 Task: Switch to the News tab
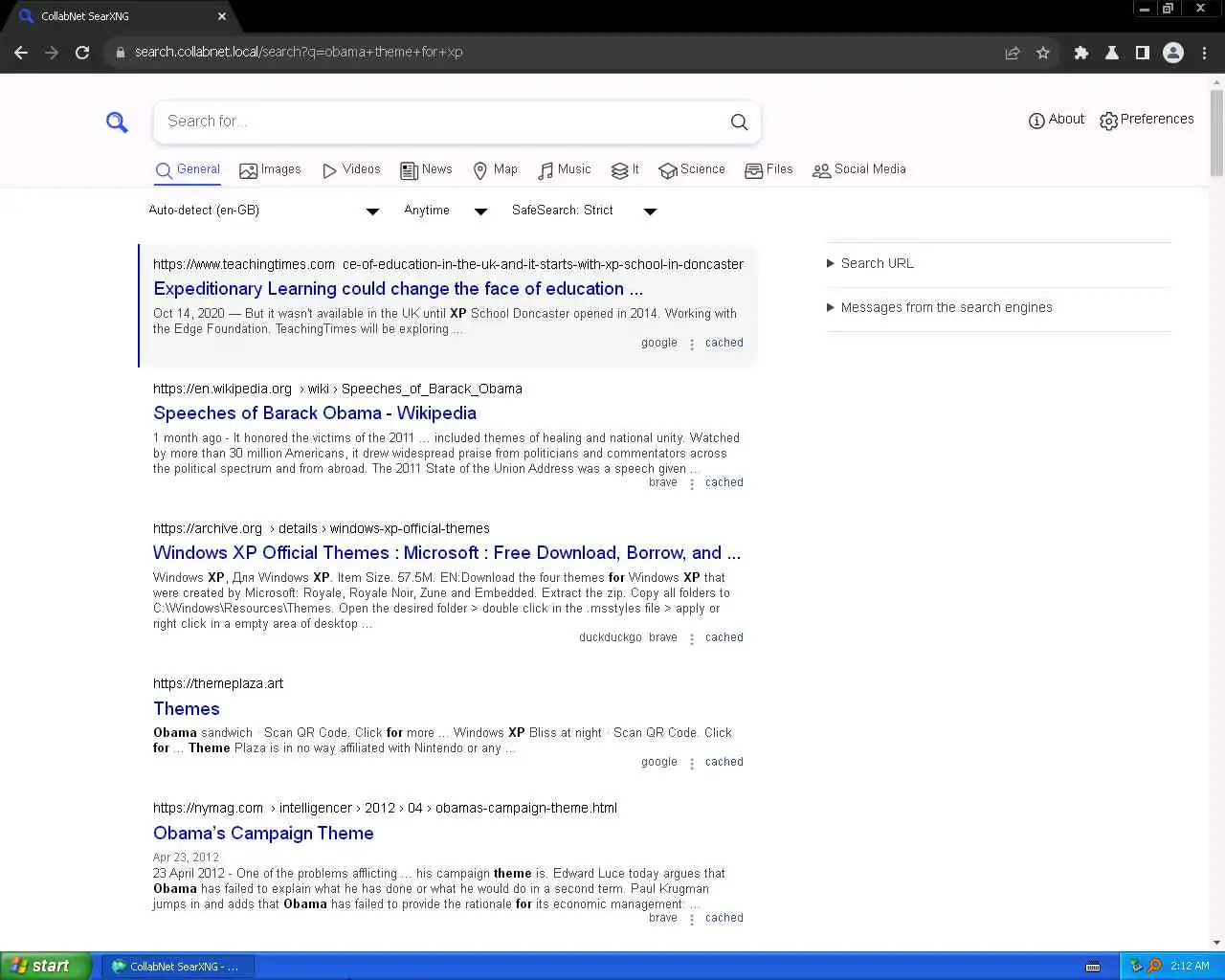pos(426,169)
